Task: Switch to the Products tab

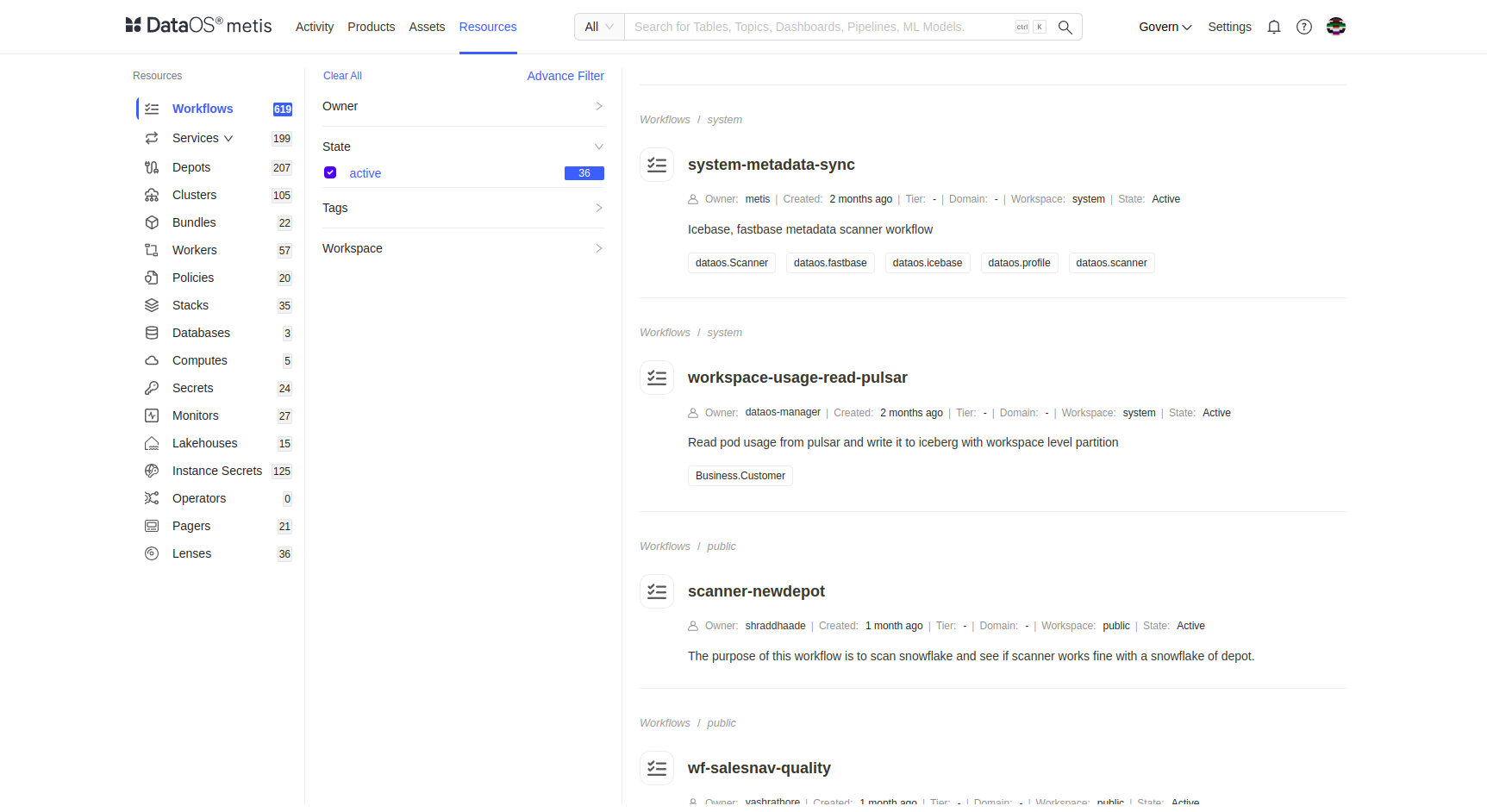Action: [x=372, y=27]
